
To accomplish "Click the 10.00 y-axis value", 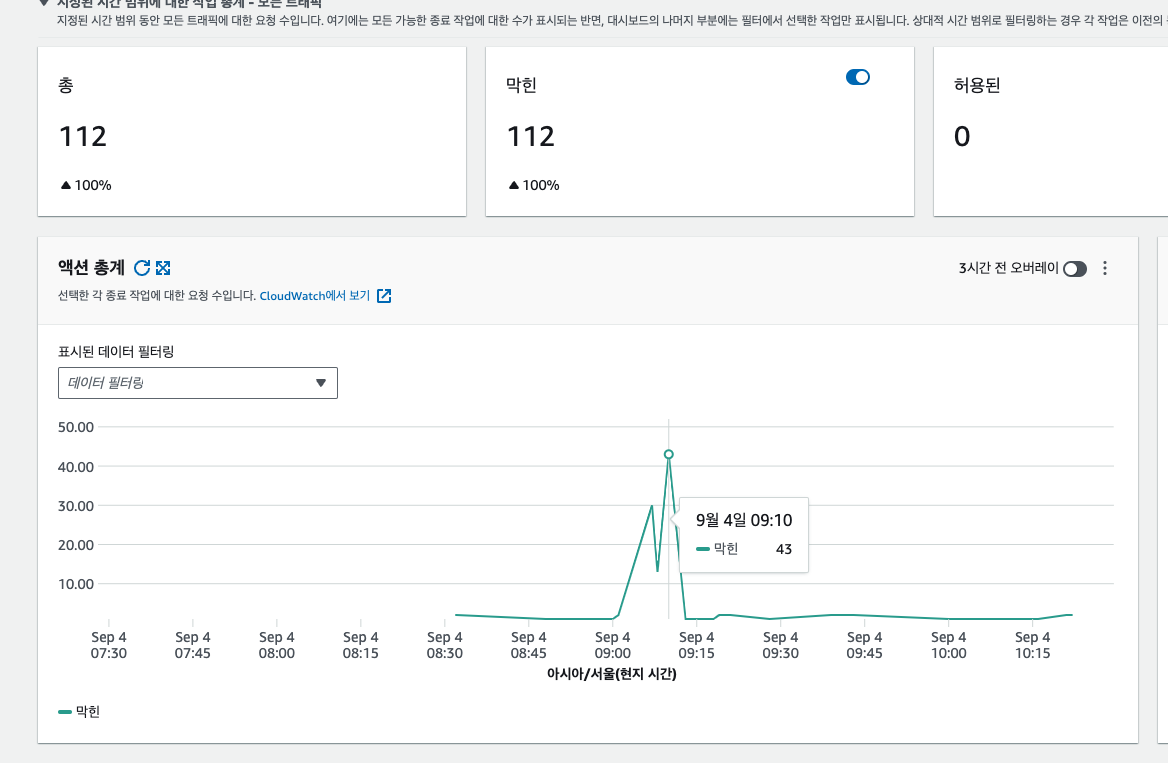I will click(x=76, y=584).
